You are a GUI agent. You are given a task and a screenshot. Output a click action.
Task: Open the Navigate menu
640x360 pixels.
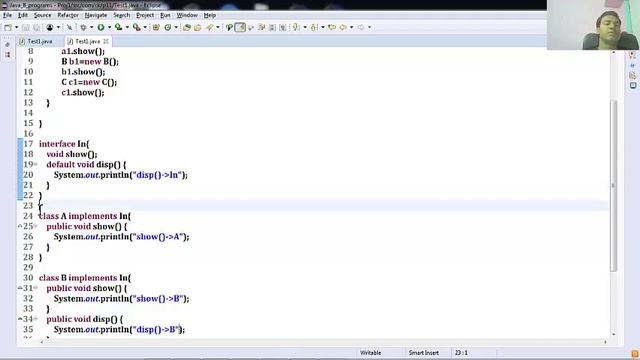[x=96, y=15]
